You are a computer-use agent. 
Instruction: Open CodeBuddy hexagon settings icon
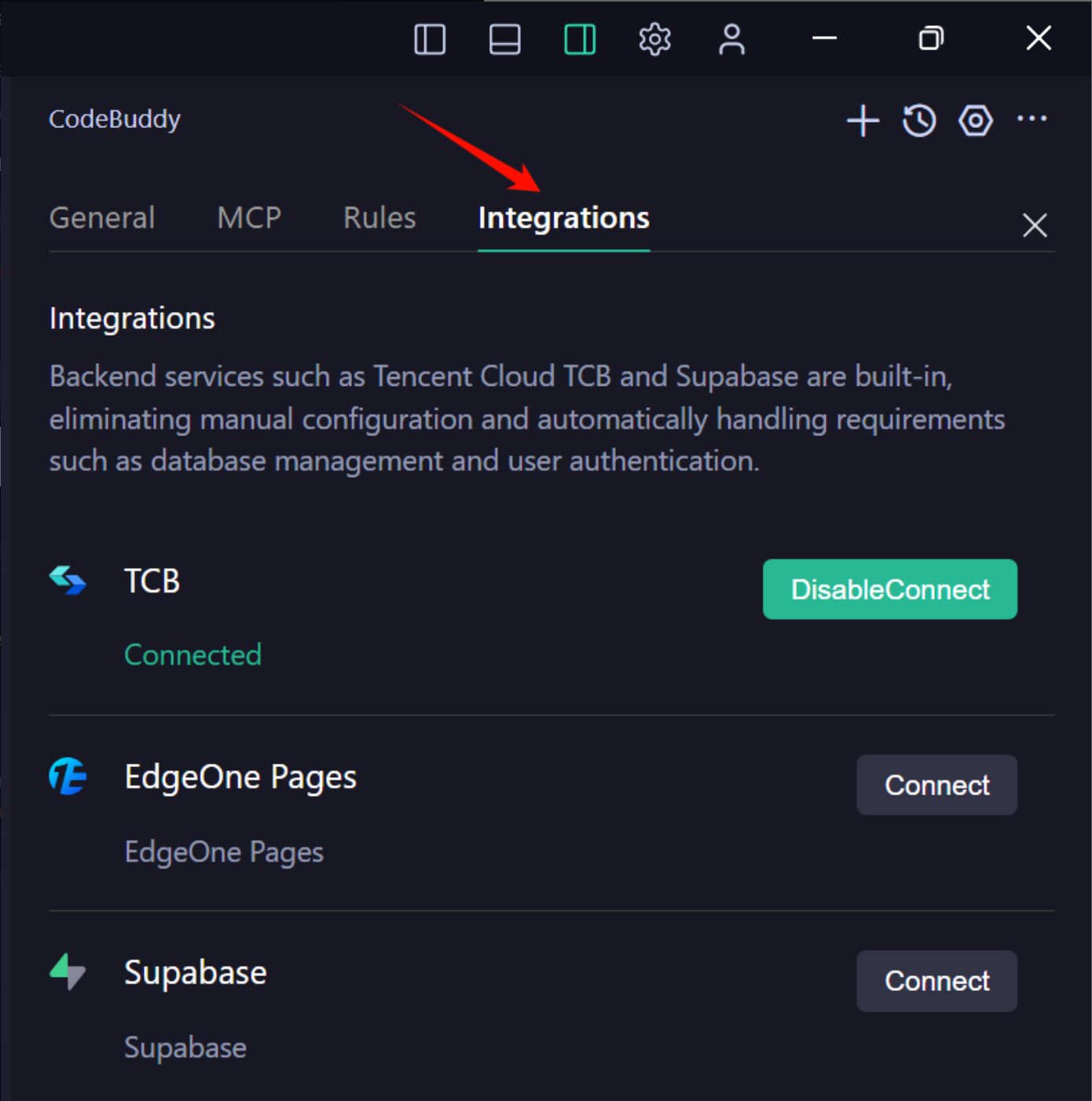coord(976,121)
